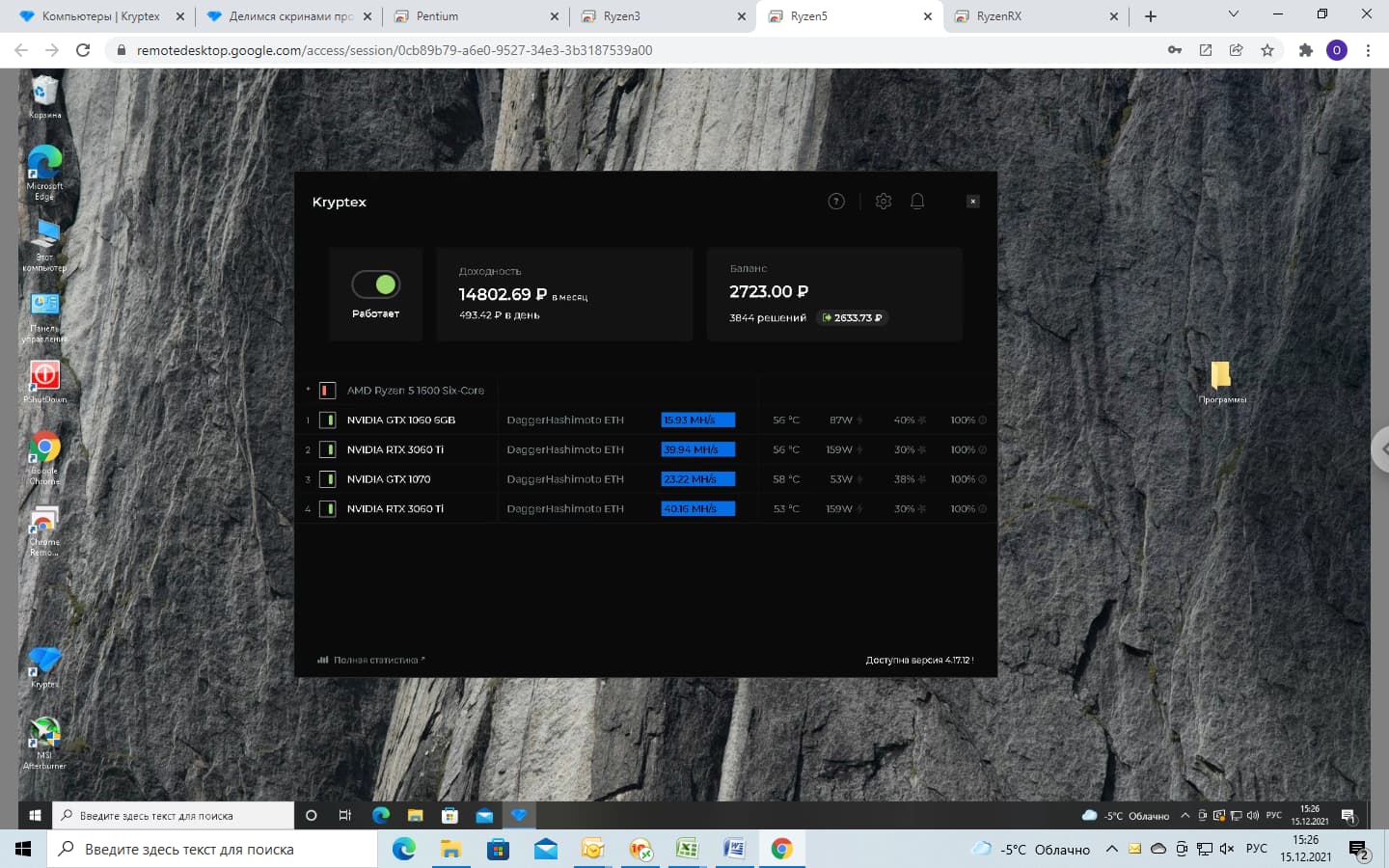Viewport: 1389px width, 868px height.
Task: Click the DaggerHashimoto ETH label for GTX 1070
Action: [565, 479]
